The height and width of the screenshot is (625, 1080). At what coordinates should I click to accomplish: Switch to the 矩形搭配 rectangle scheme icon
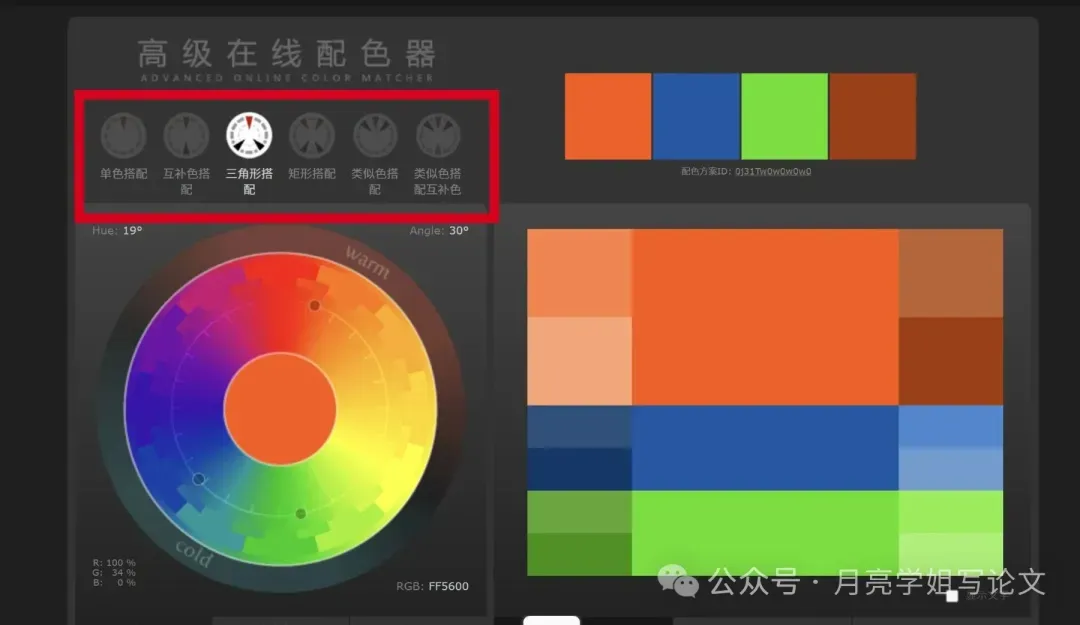point(311,135)
